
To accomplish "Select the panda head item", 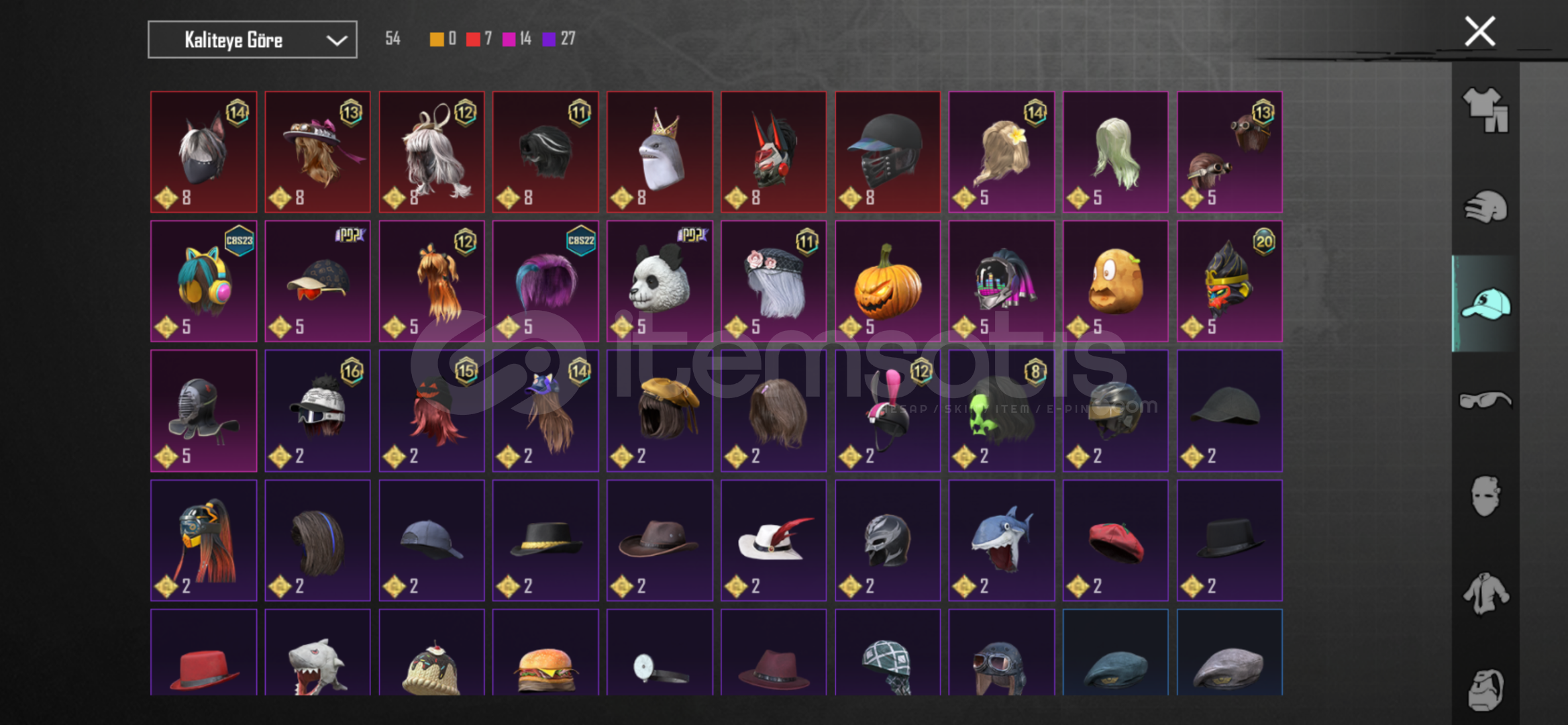I will tap(660, 281).
